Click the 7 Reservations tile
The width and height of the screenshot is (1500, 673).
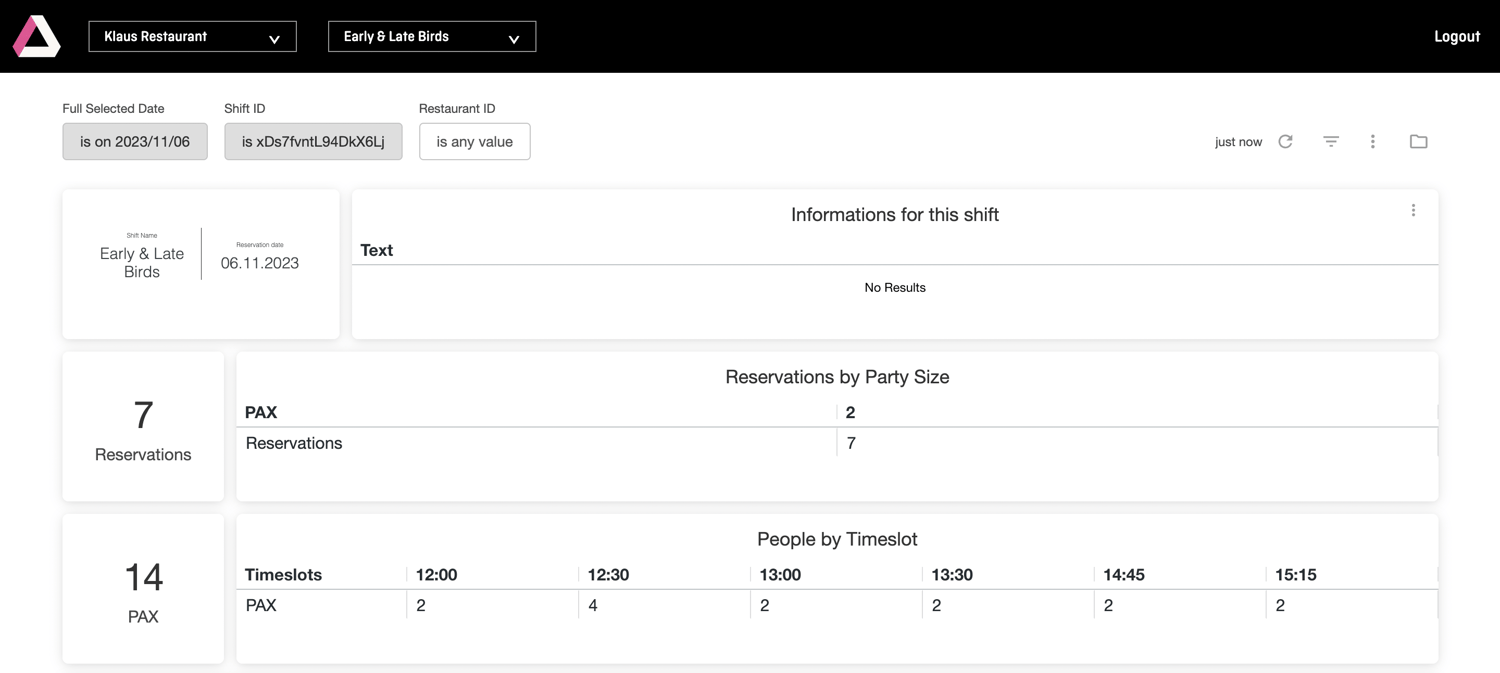143,427
